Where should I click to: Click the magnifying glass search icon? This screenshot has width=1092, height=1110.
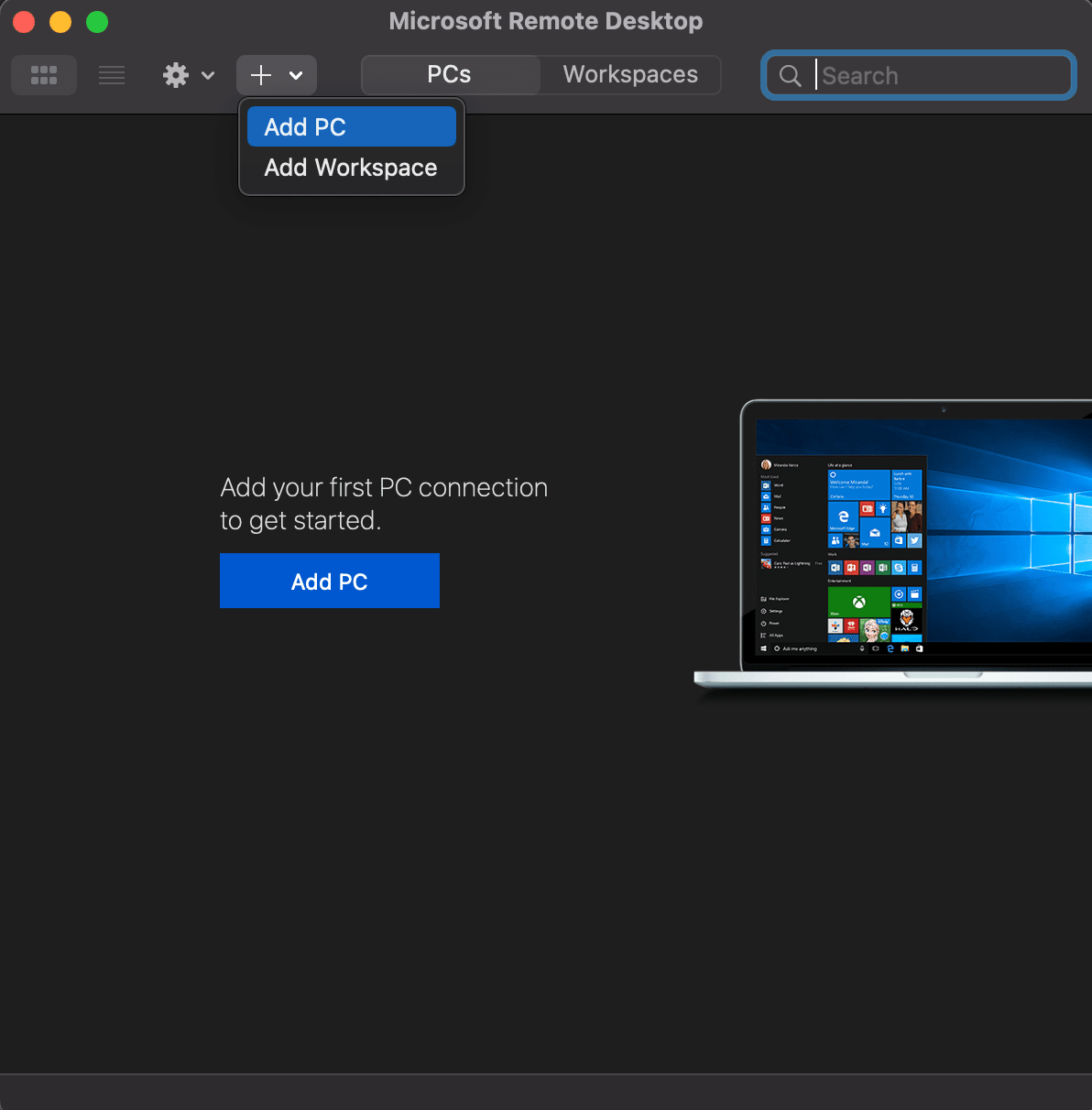[790, 76]
